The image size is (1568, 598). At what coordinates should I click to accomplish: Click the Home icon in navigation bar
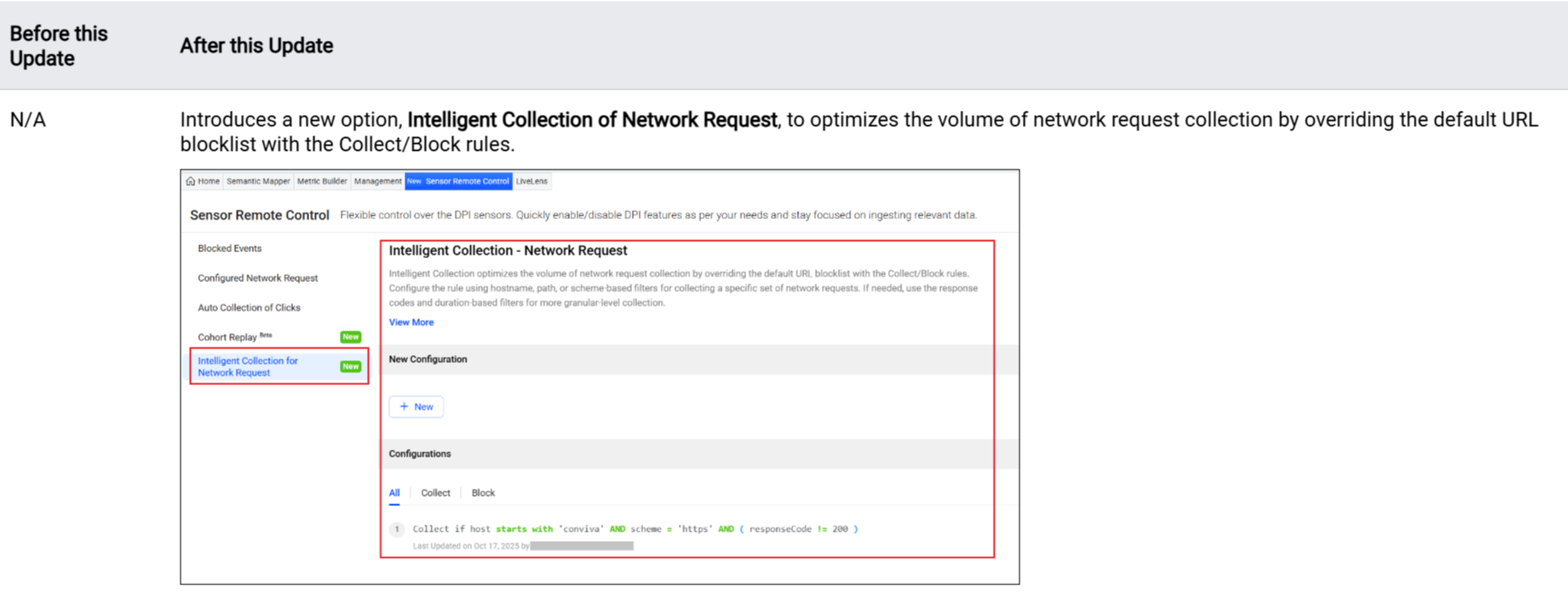(191, 181)
